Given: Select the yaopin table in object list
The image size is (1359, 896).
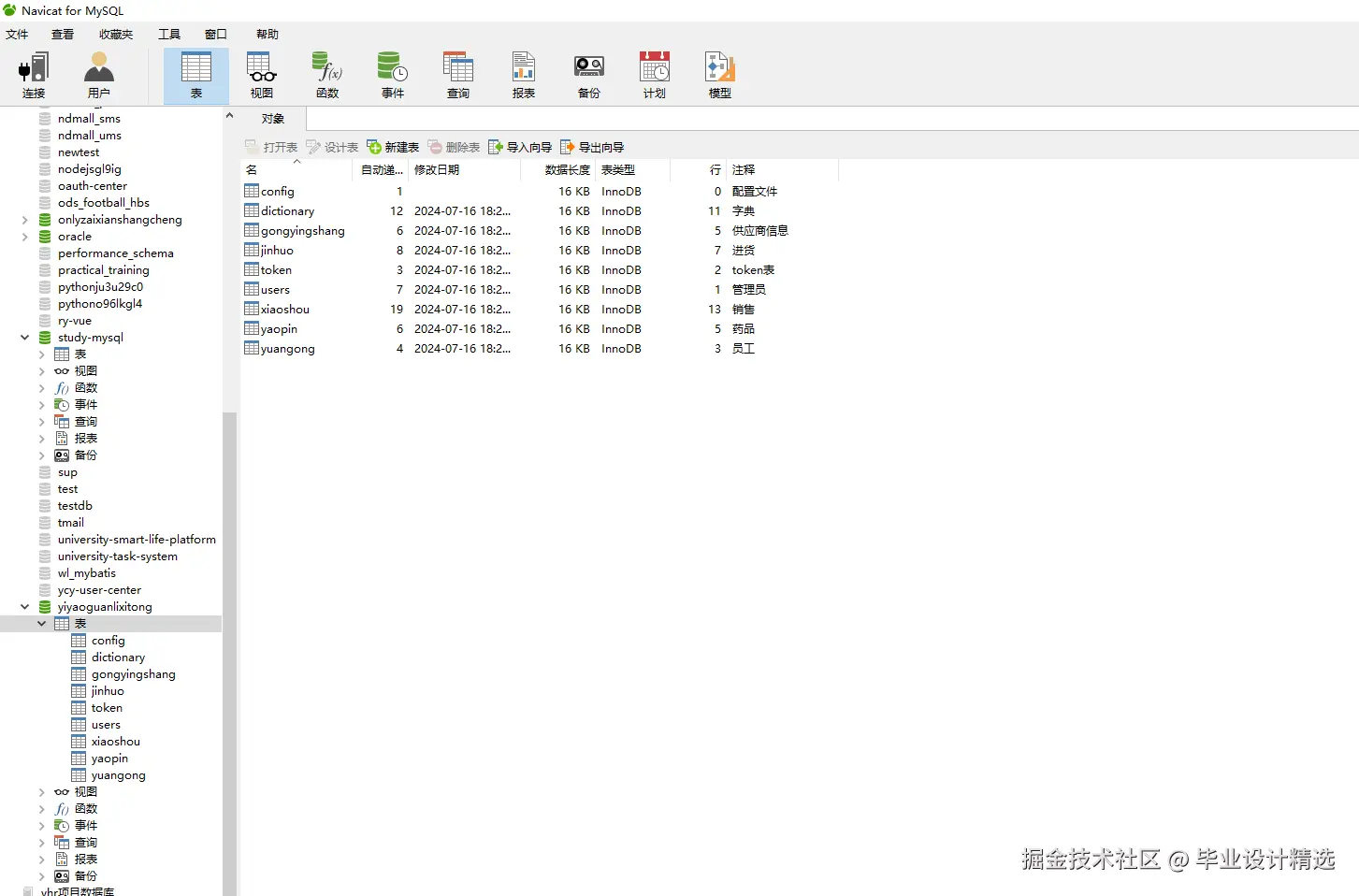Looking at the screenshot, I should click(x=279, y=328).
